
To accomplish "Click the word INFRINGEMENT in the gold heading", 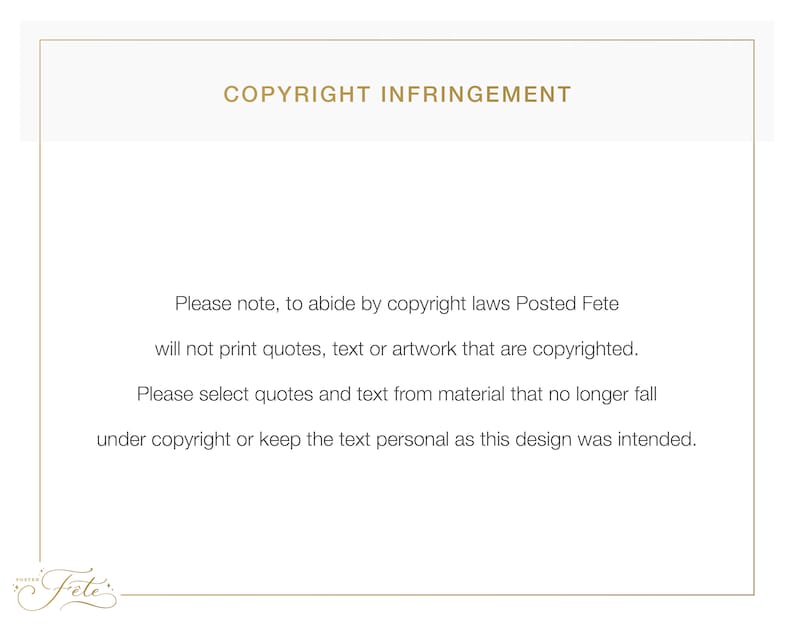I will (x=477, y=95).
